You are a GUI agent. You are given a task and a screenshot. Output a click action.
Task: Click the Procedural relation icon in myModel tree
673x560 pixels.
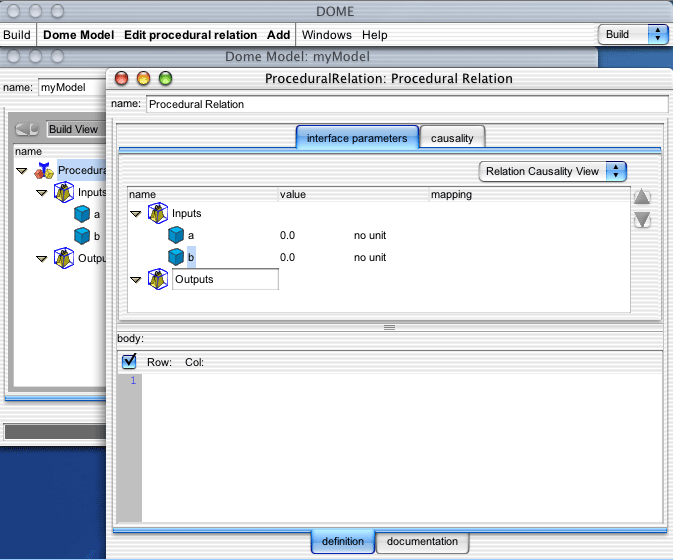44,170
